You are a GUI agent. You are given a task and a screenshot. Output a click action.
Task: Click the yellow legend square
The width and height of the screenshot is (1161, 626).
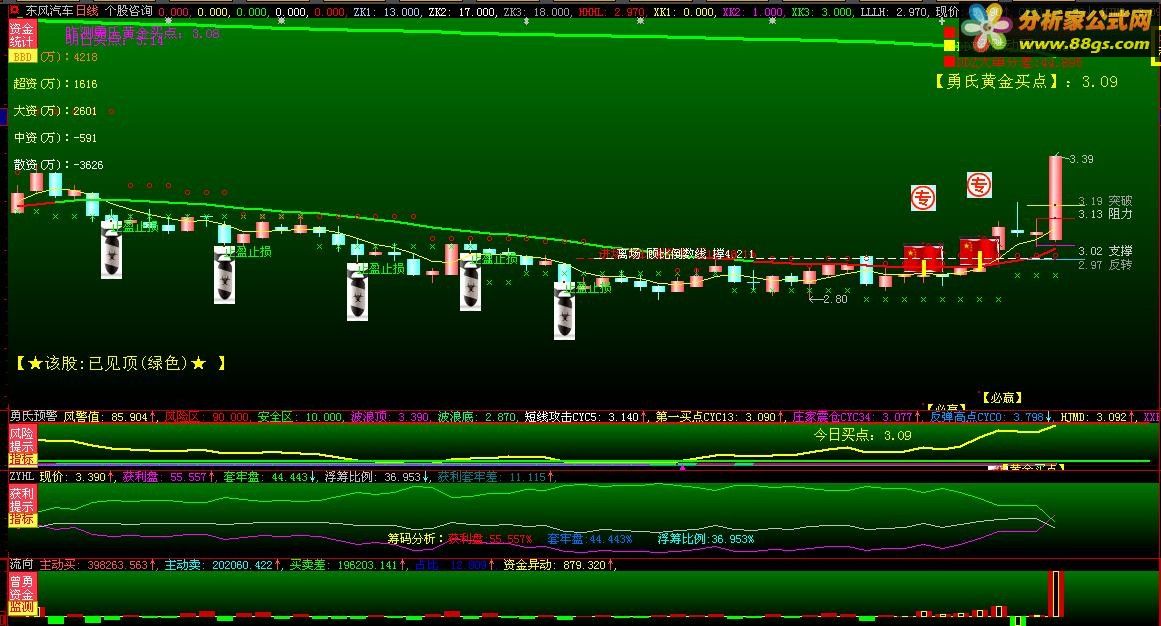point(949,46)
